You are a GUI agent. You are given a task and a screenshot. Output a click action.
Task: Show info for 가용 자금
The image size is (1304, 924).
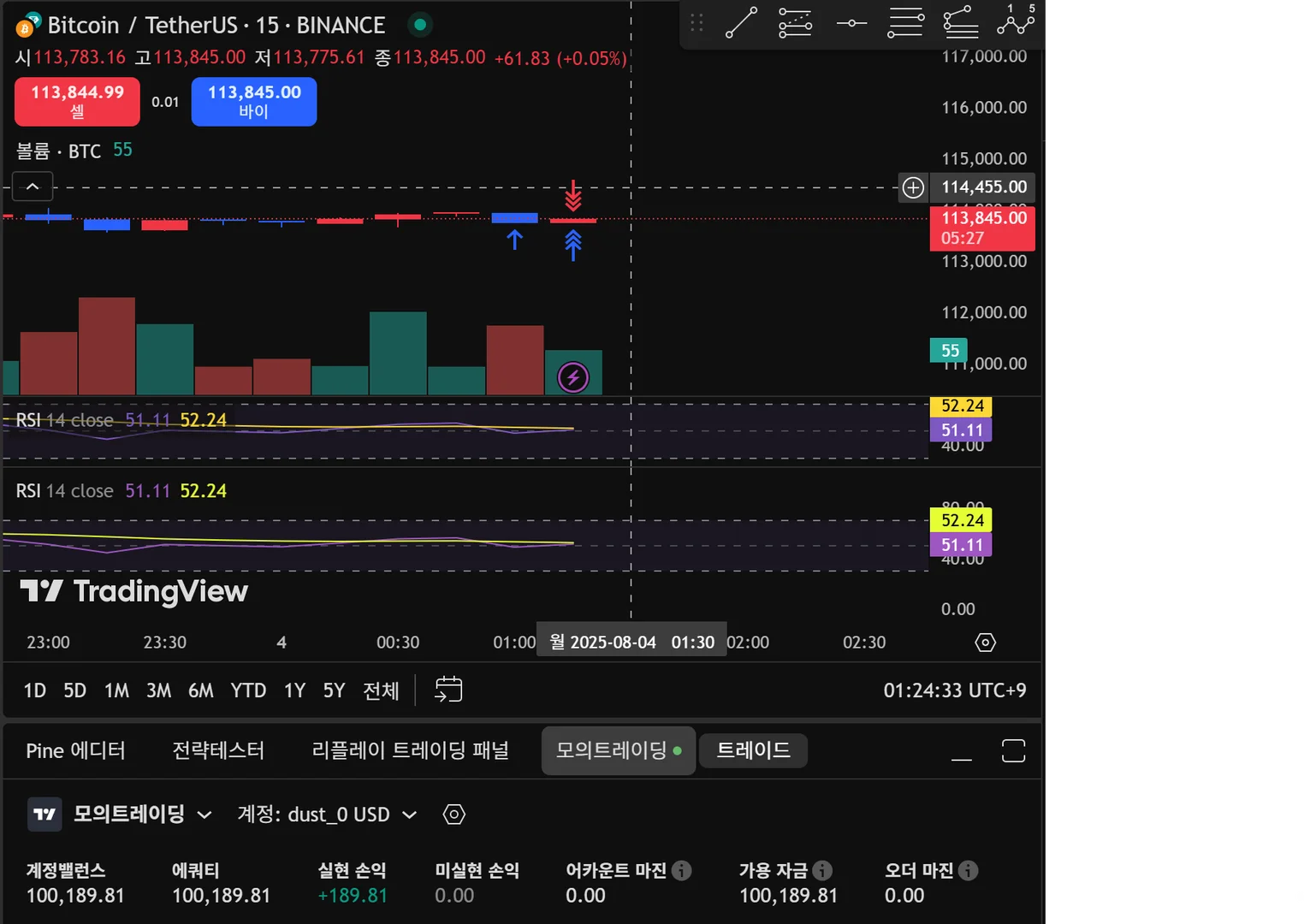point(822,870)
